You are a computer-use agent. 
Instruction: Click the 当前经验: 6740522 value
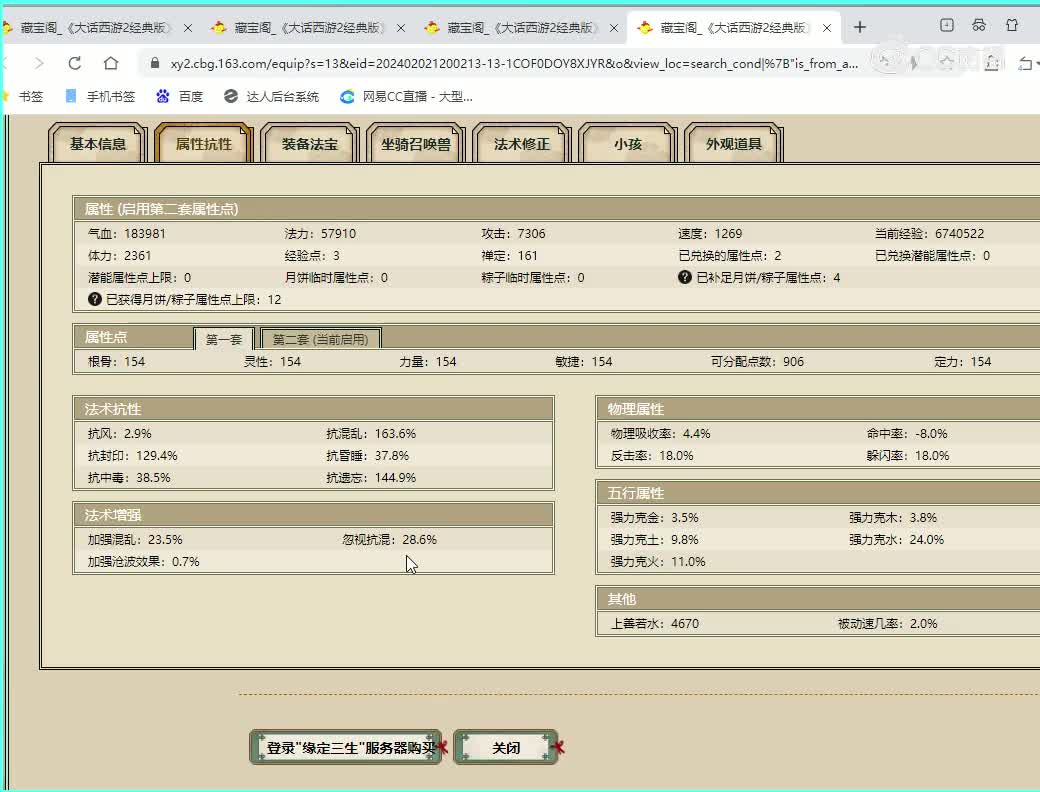tap(929, 233)
